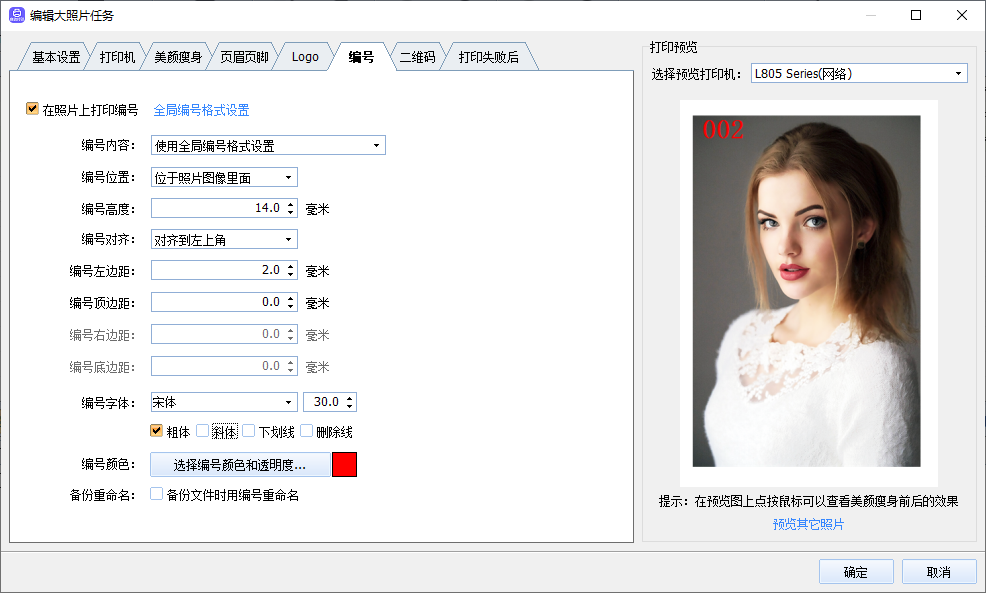This screenshot has width=986, height=593.
Task: Disable the 粗体 bold checkbox
Action: [x=156, y=431]
